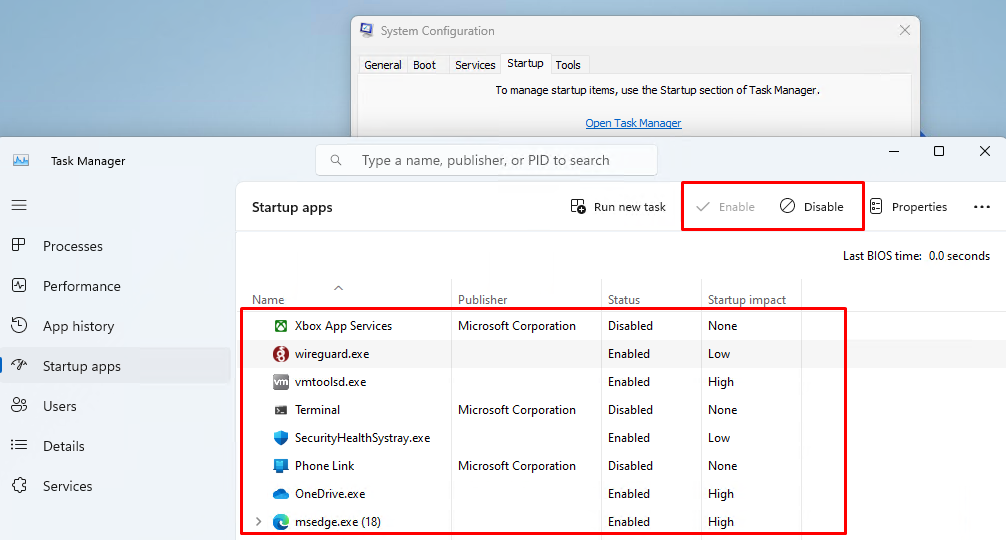This screenshot has height=540, width=1006.
Task: Click the Processes sidebar icon
Action: point(19,245)
